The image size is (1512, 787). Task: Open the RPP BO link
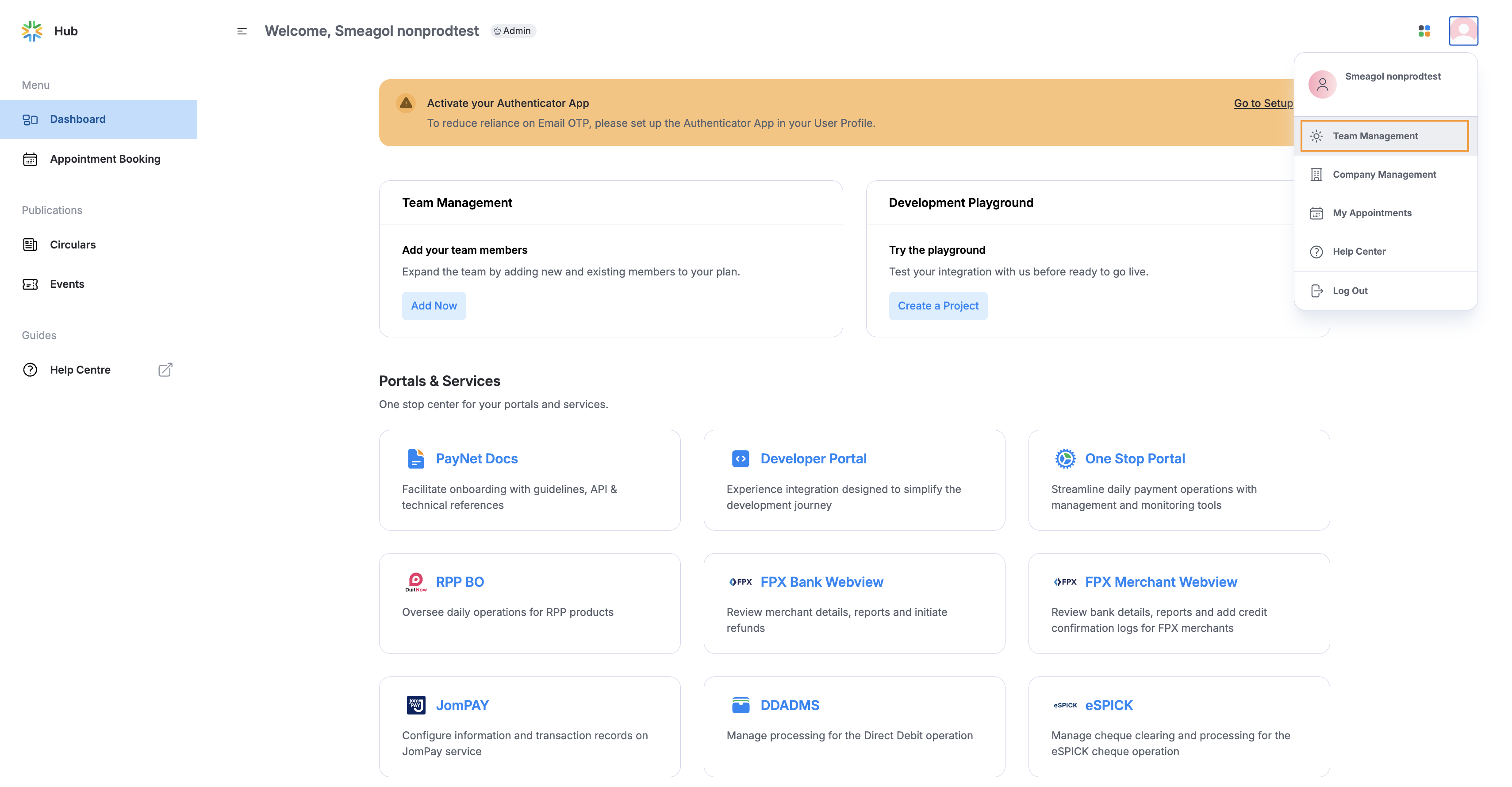(460, 582)
